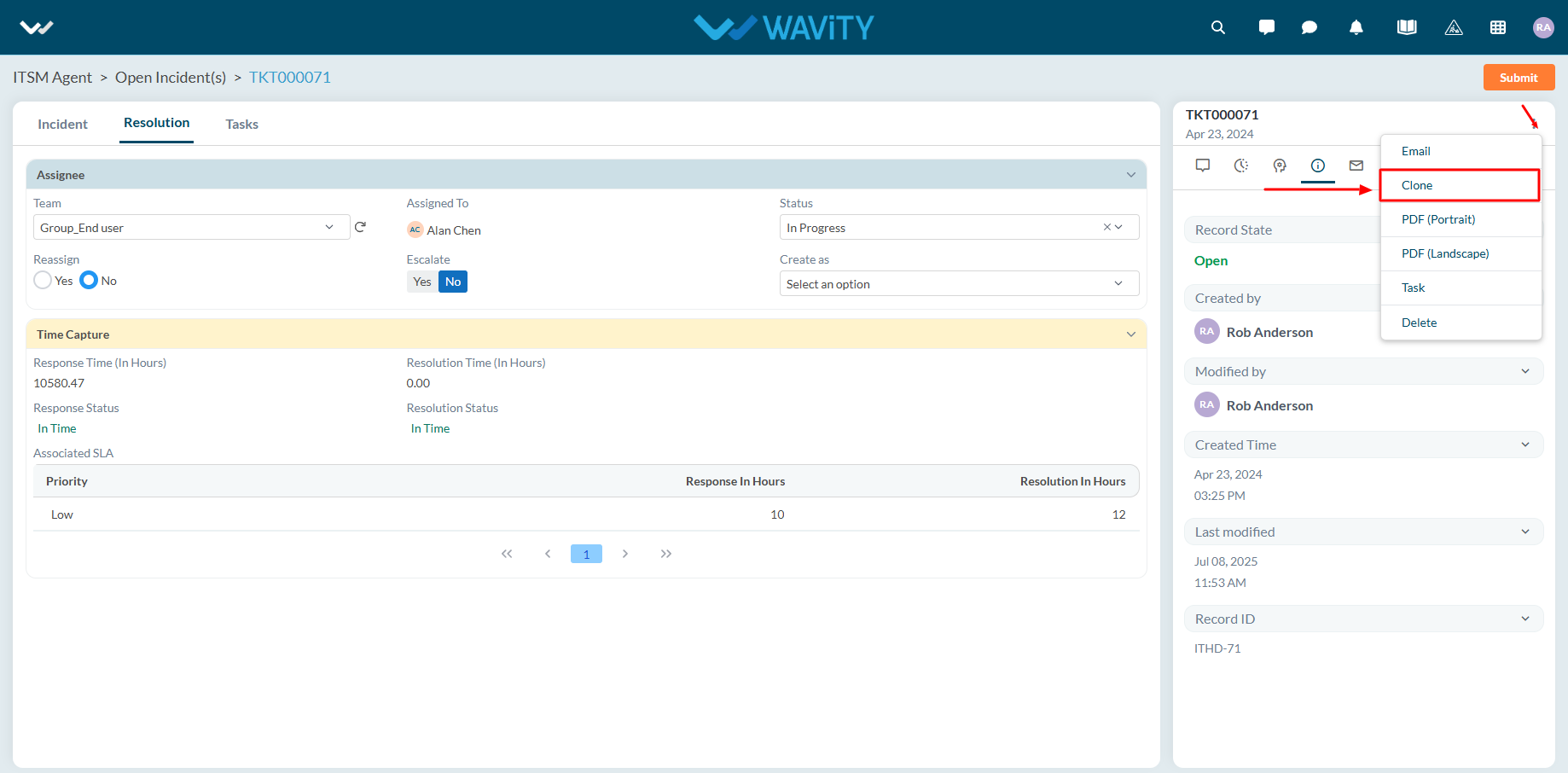
Task: Open notifications bell icon
Action: coord(1356,27)
